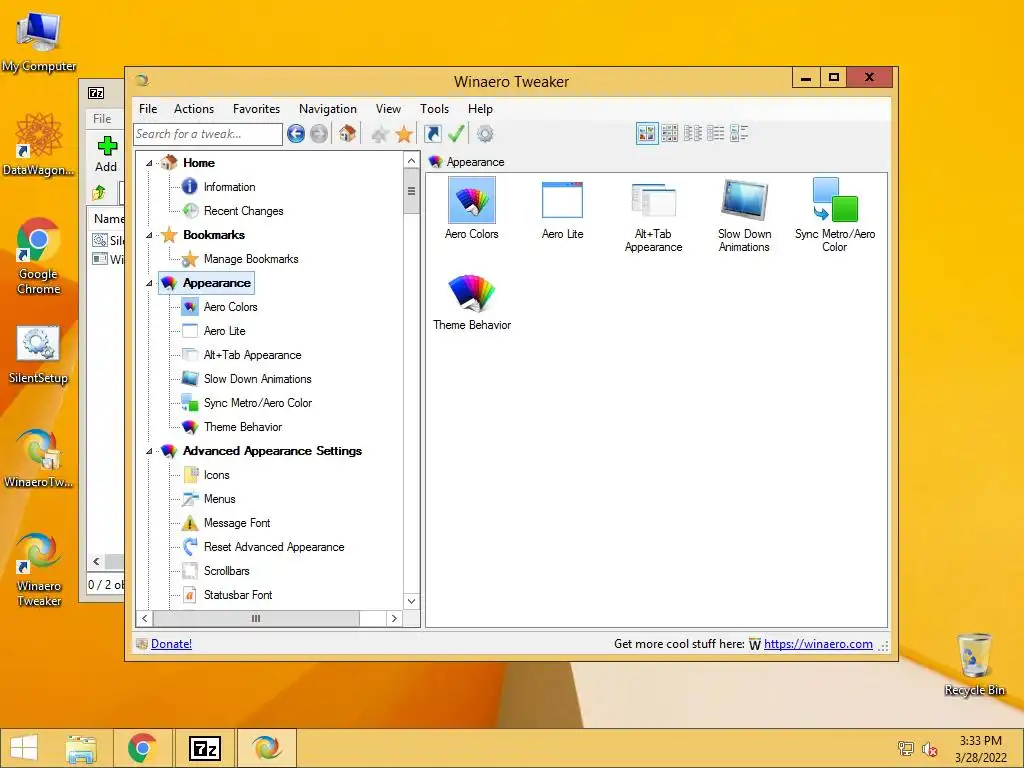This screenshot has width=1024, height=768.
Task: Select Theme Behavior tree item
Action: (242, 427)
